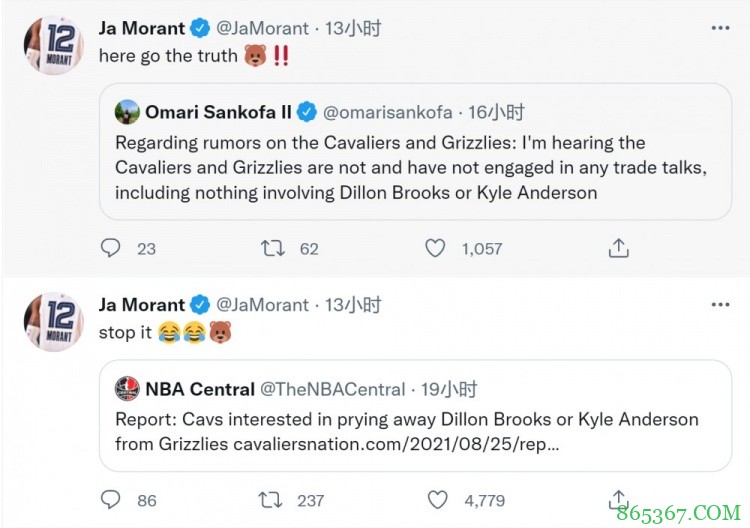The image size is (750, 528).
Task: Open Ja Morant's avatar on first tweet
Action: click(x=53, y=45)
